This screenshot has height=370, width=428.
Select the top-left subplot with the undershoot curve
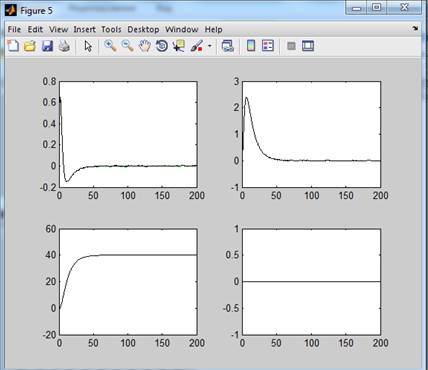[128, 134]
